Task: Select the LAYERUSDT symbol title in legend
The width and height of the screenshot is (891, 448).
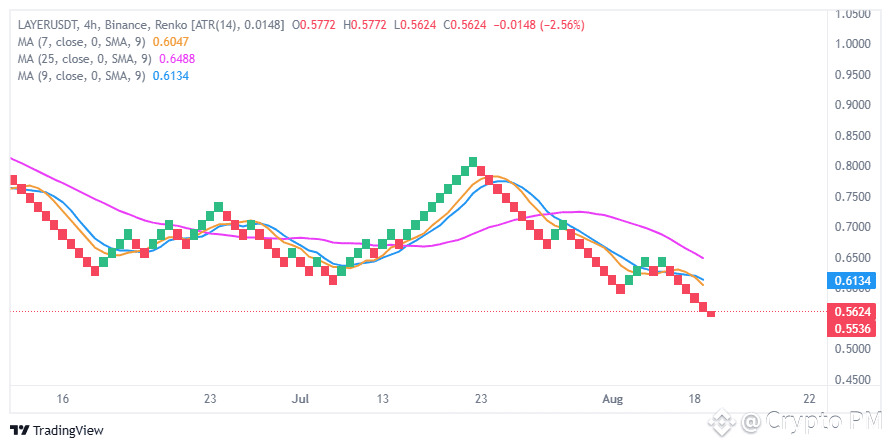Action: click(x=48, y=25)
